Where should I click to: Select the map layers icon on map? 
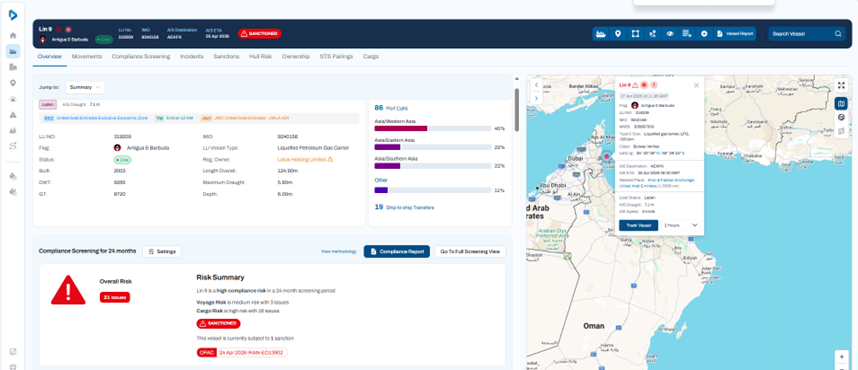pos(842,103)
